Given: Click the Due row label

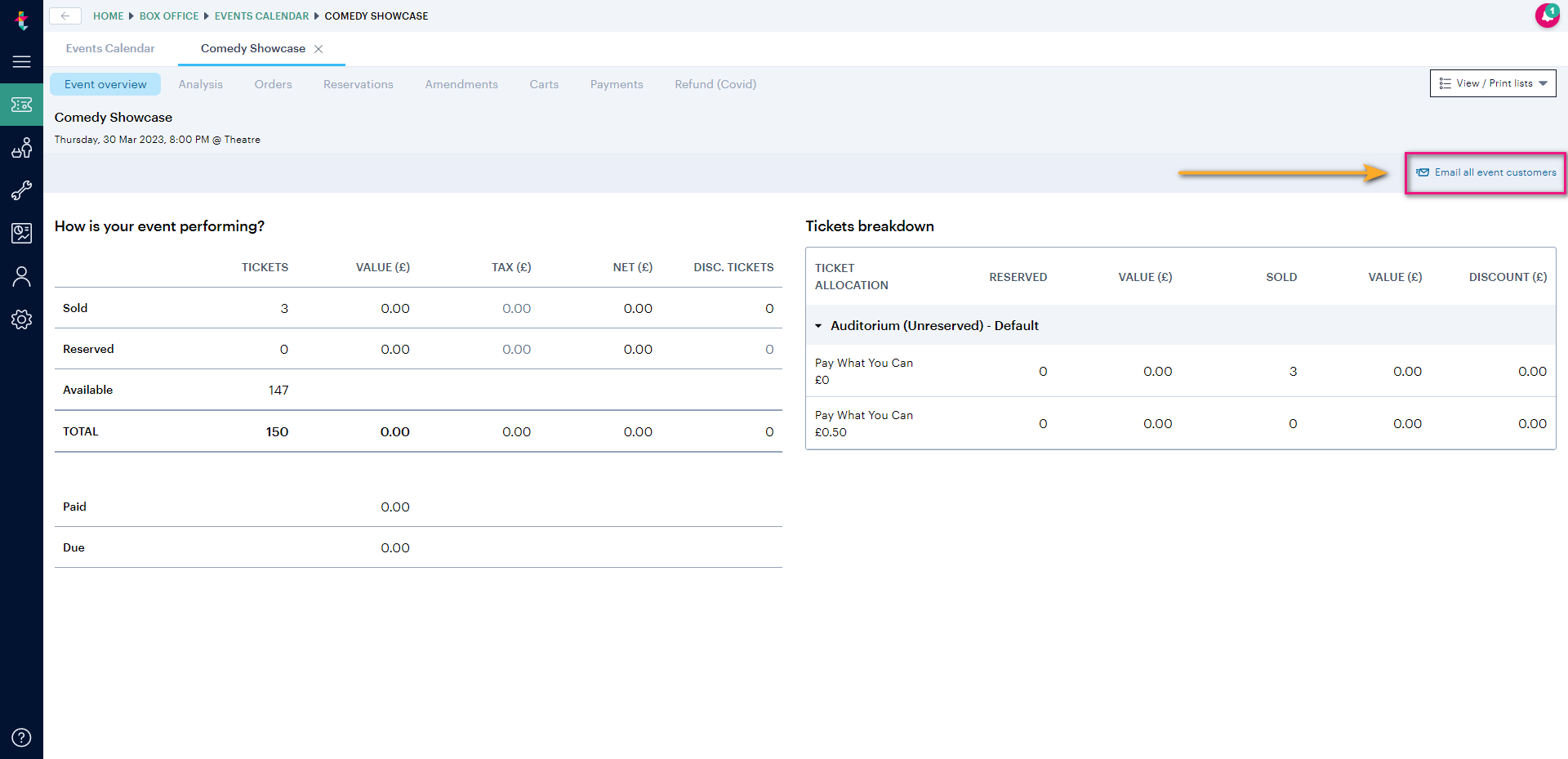Looking at the screenshot, I should point(73,547).
